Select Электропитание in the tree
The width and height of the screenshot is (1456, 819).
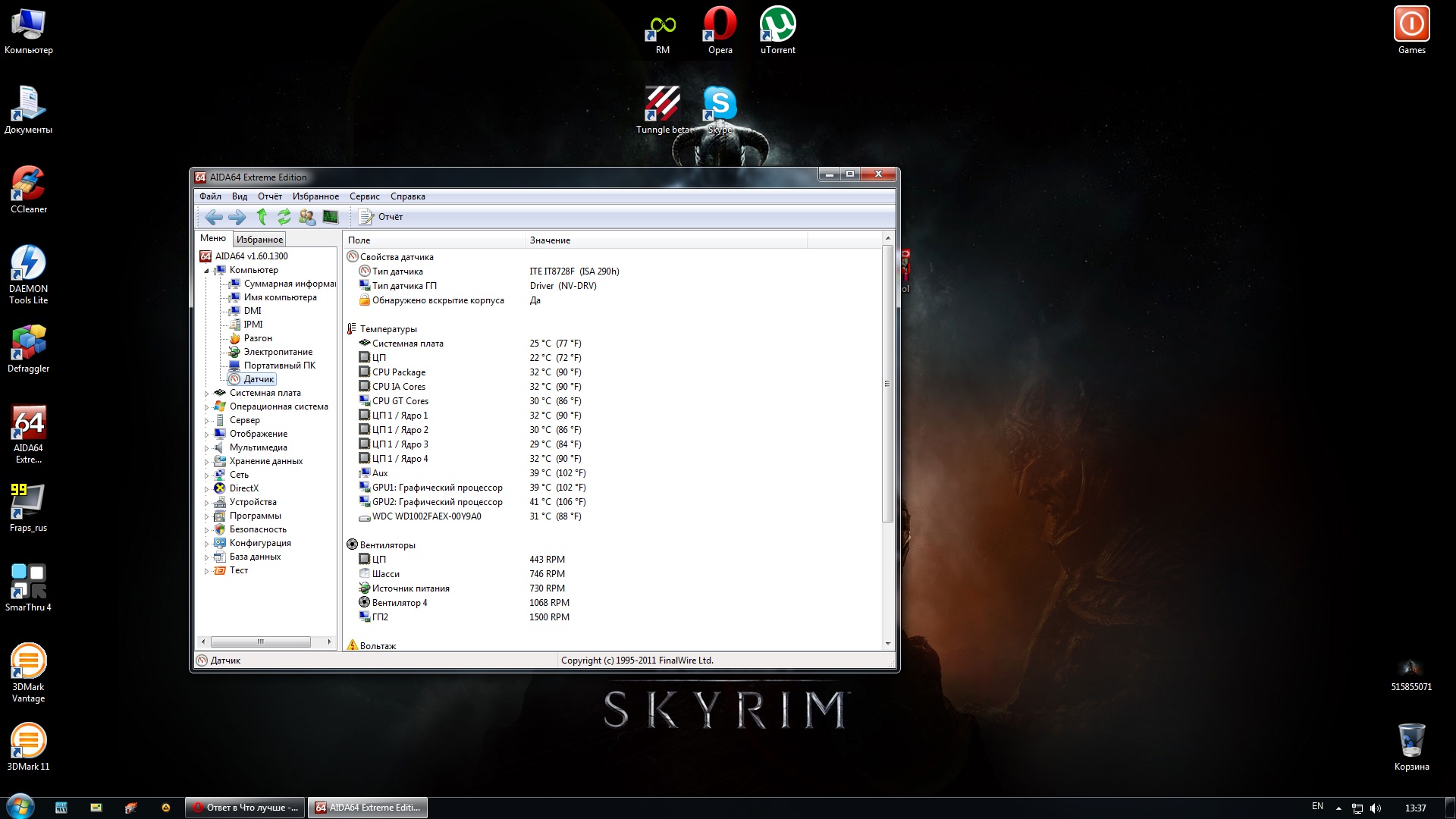coord(278,352)
